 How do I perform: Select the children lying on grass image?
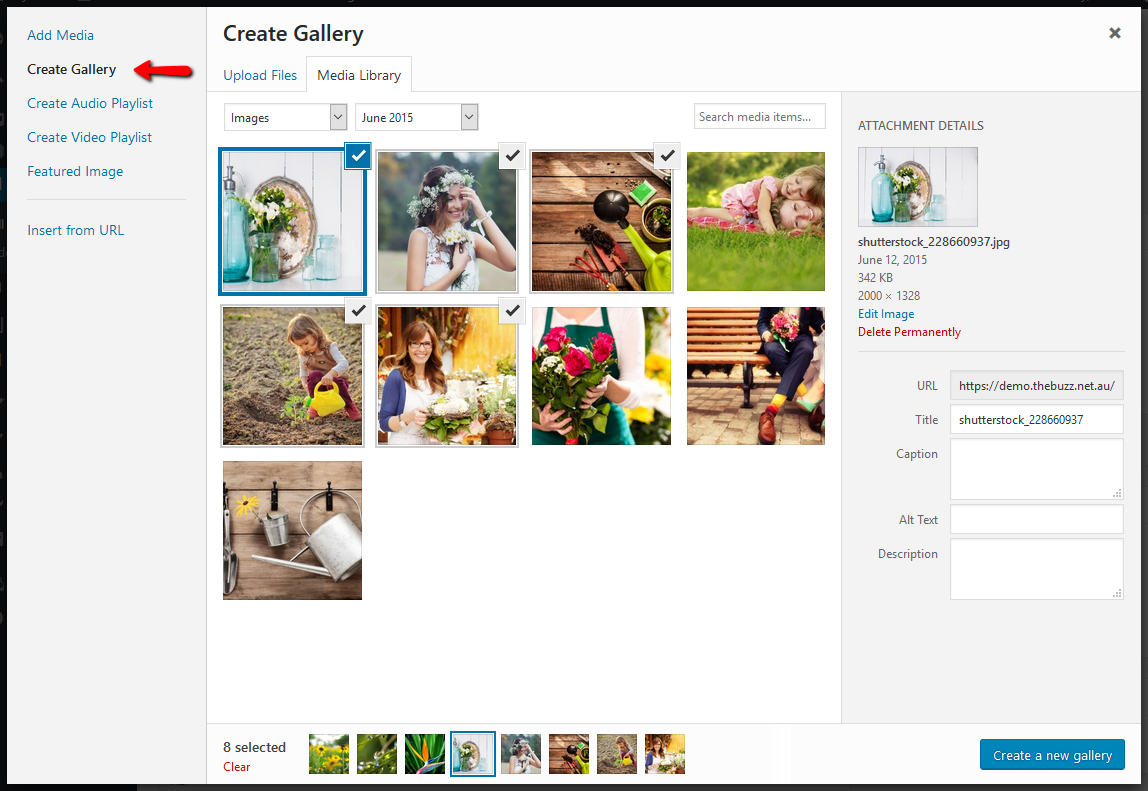click(756, 221)
